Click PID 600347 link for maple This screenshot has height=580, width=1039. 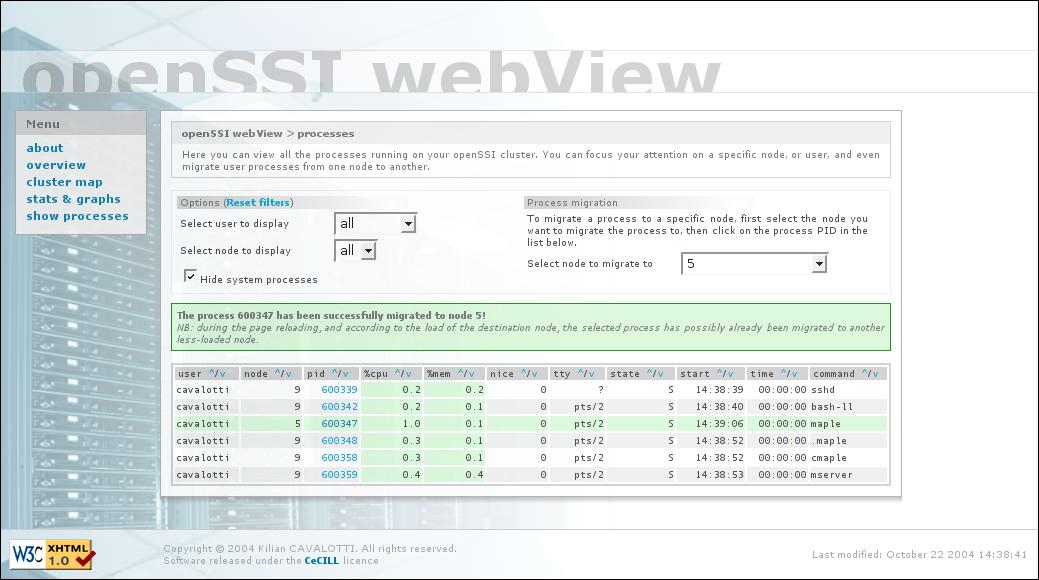tap(339, 424)
